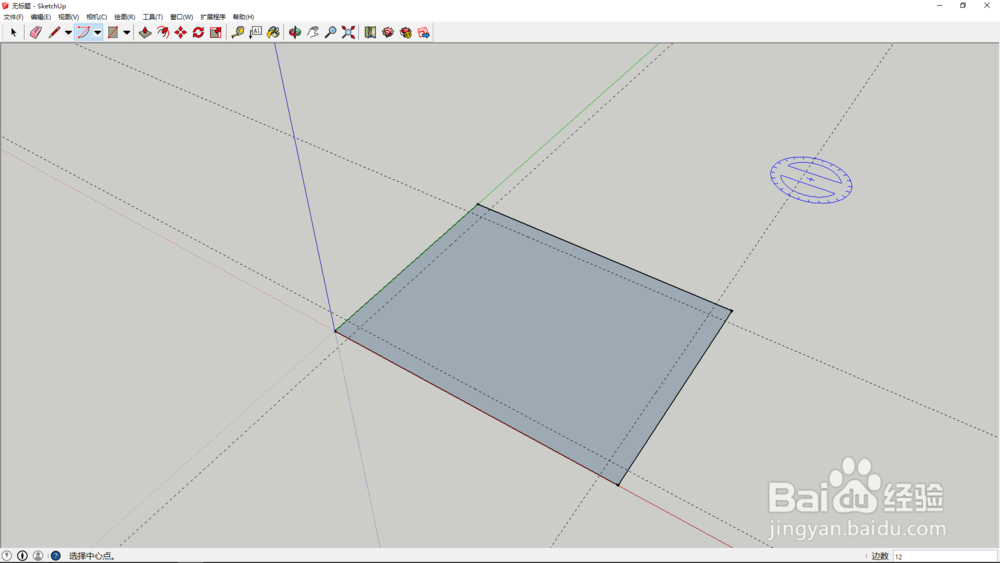
Task: Click the 边数 sides input field
Action: click(945, 556)
